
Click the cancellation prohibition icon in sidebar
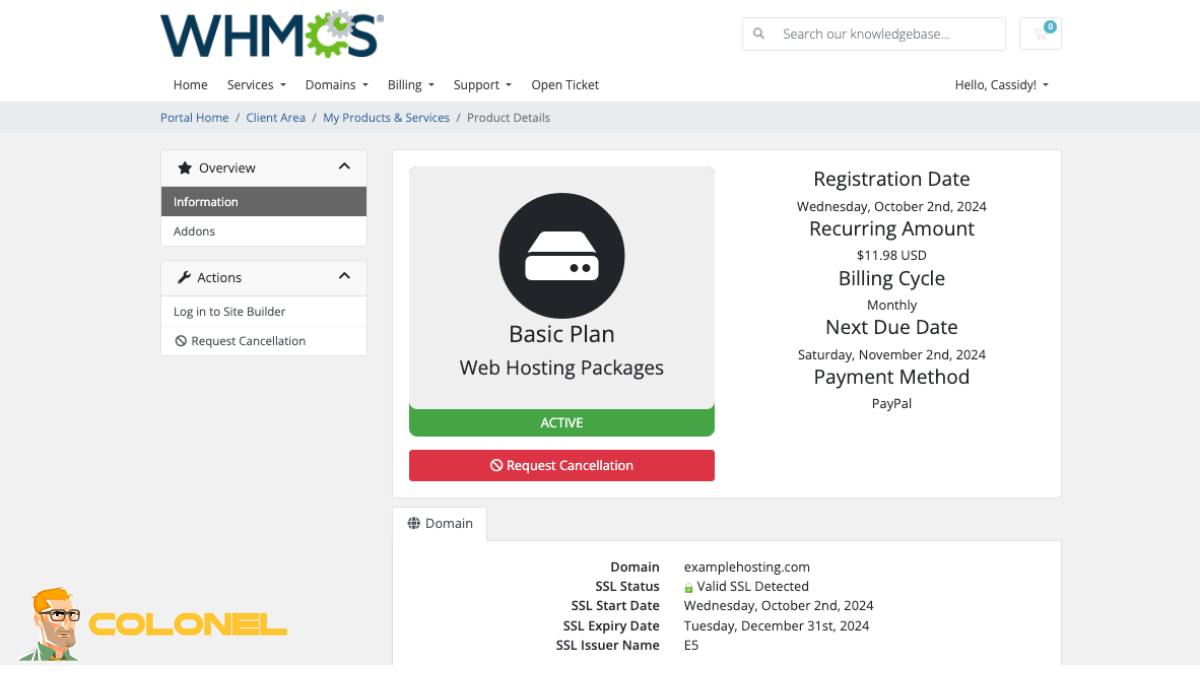(x=181, y=341)
